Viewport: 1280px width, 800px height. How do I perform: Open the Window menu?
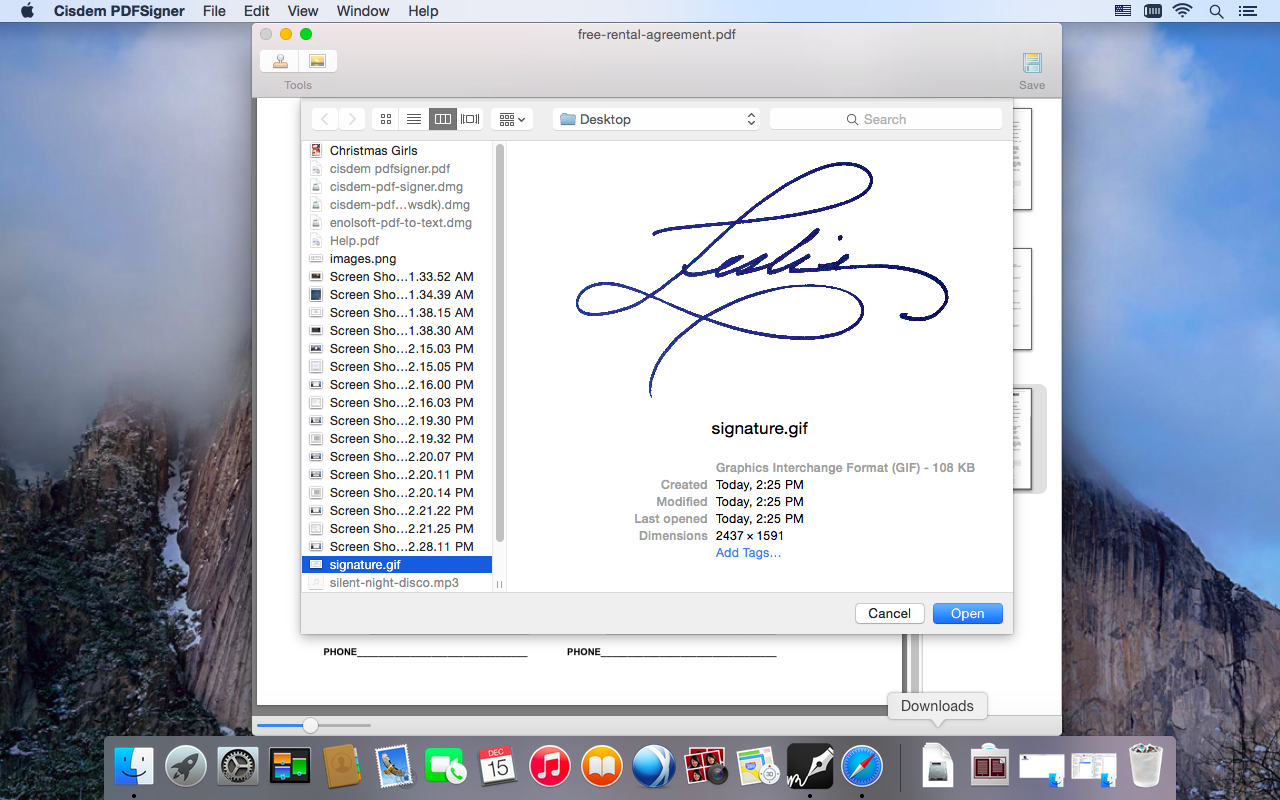pyautogui.click(x=363, y=11)
